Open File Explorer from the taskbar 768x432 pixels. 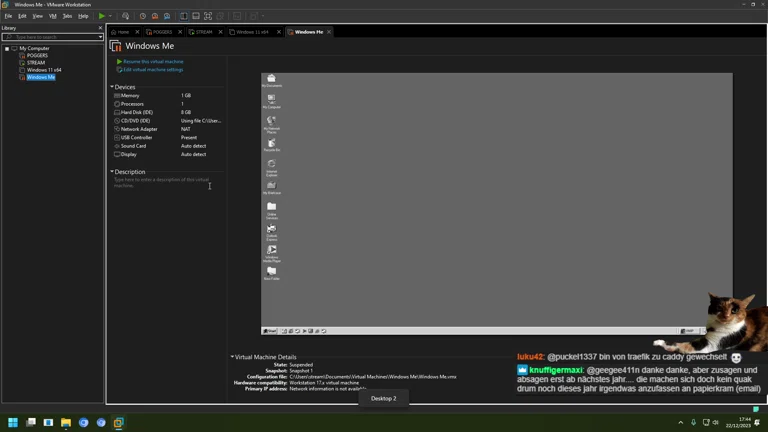pos(66,422)
